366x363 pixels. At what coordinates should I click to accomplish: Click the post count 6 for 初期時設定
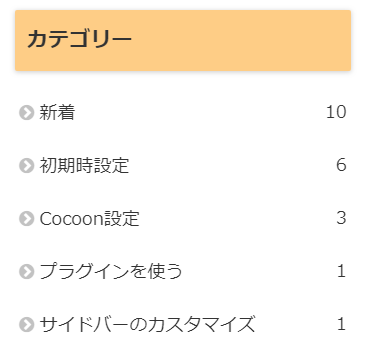(x=341, y=165)
